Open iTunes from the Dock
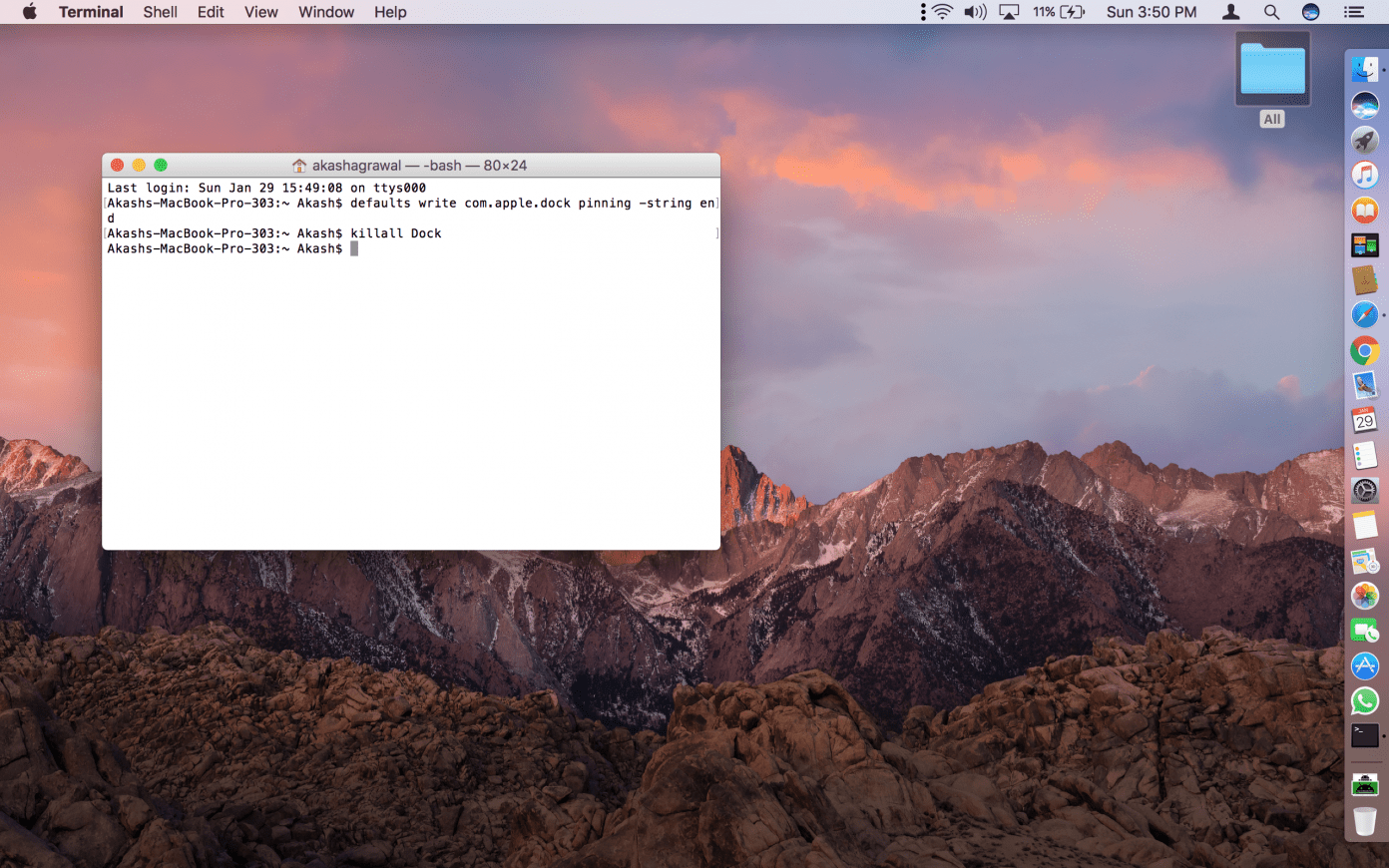 (1365, 175)
